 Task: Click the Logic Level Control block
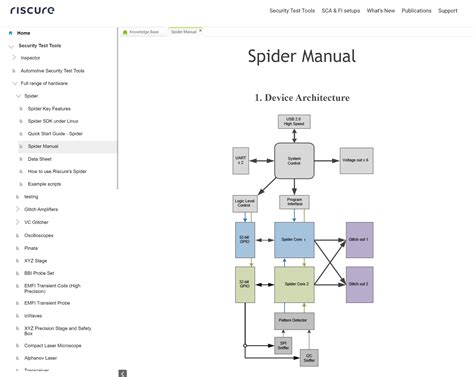pos(245,204)
